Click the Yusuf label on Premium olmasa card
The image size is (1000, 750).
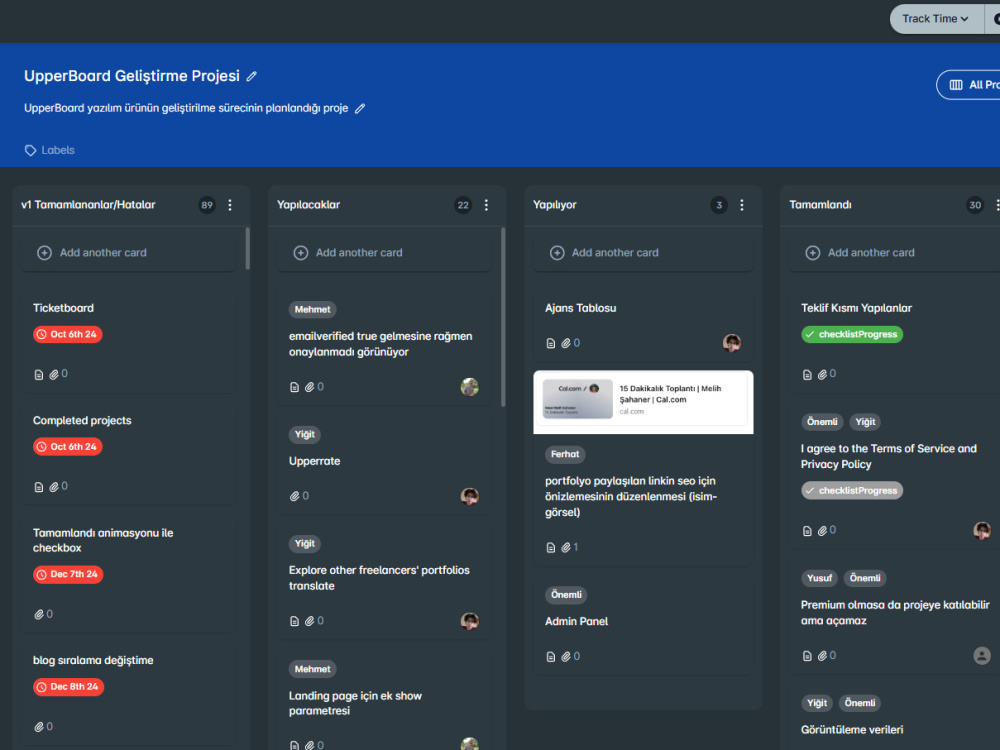820,578
